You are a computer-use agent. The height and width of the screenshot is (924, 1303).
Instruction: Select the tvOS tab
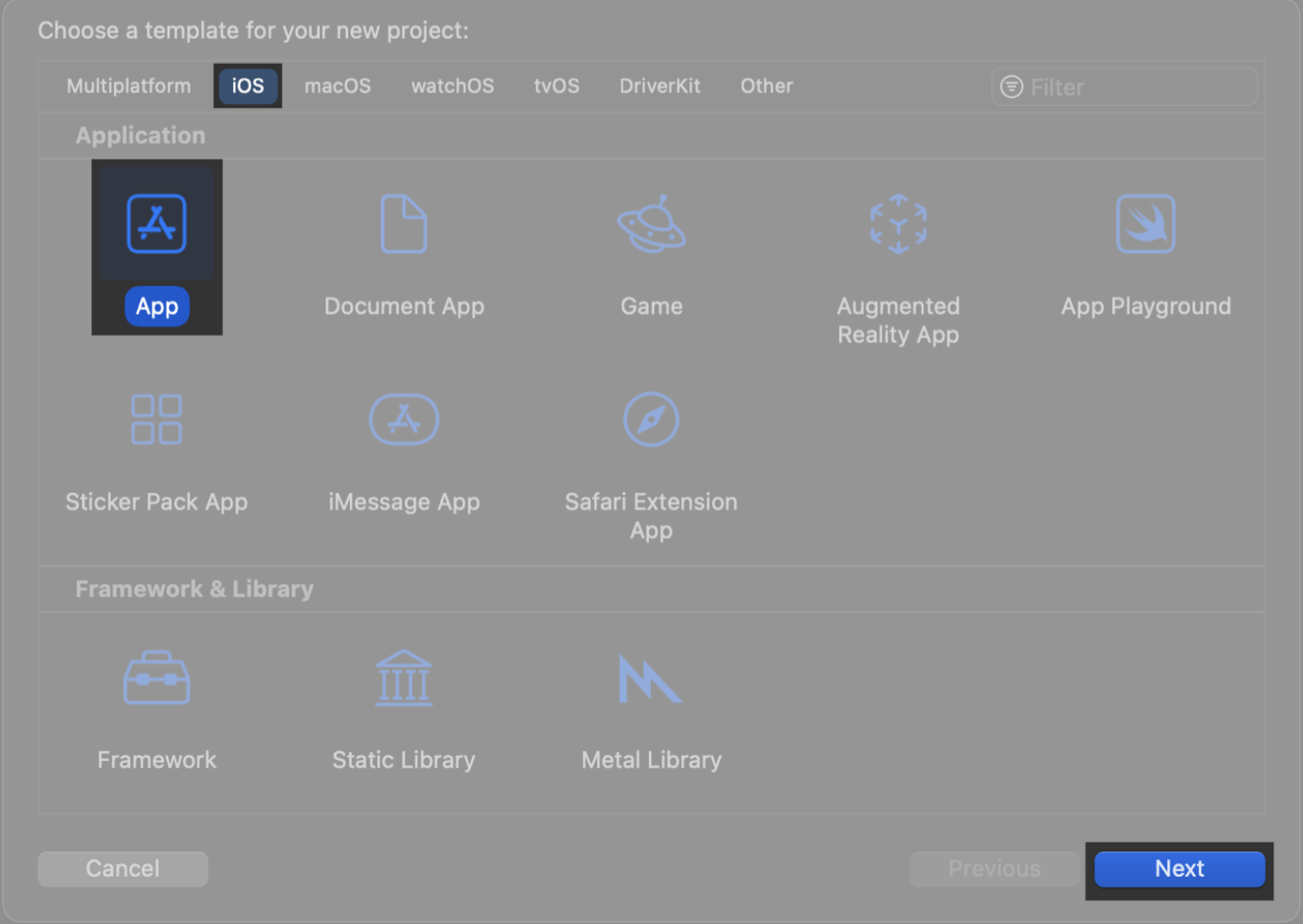pos(557,86)
